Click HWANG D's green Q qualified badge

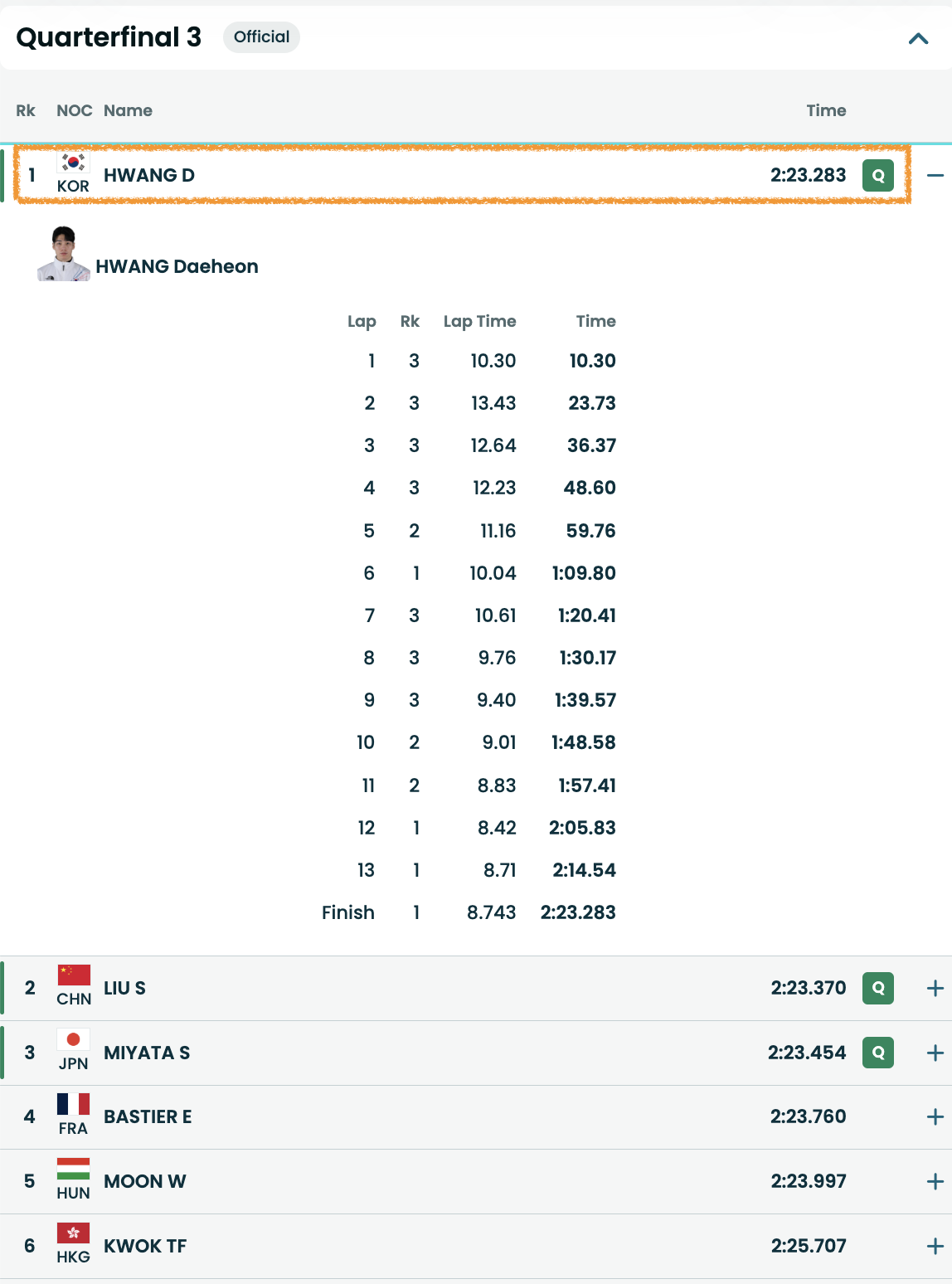pos(878,175)
